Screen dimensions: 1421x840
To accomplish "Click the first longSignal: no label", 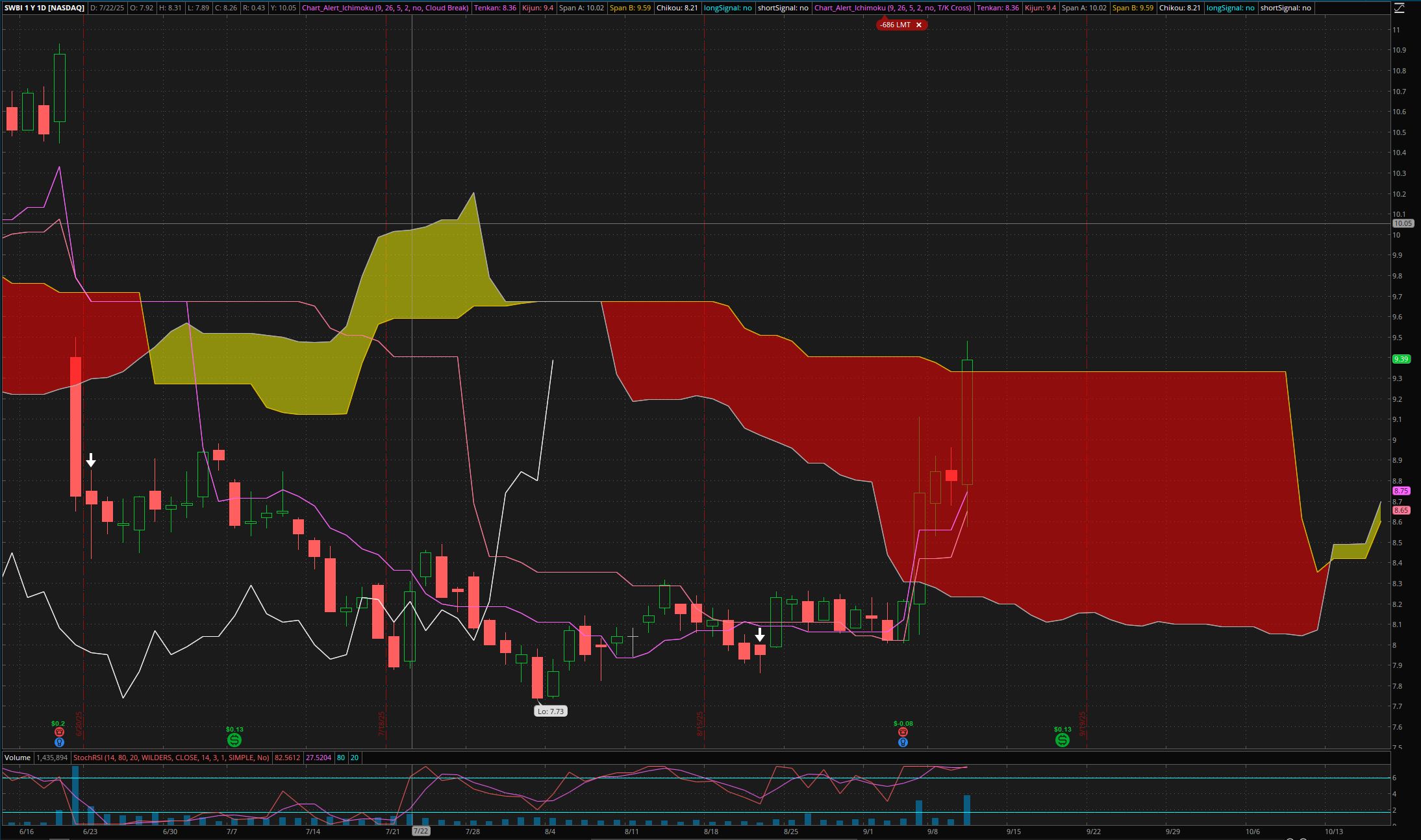I will pyautogui.click(x=727, y=8).
